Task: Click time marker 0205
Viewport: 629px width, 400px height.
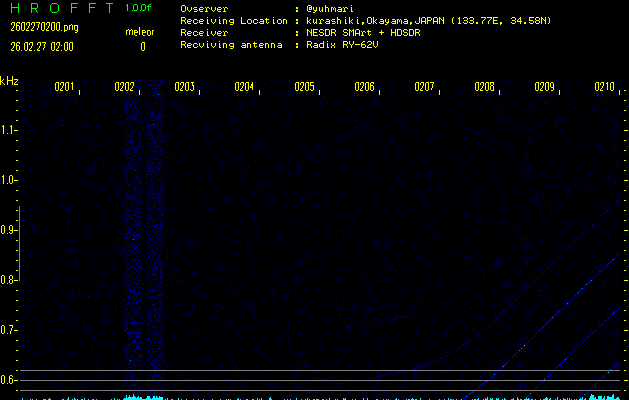Action: 304,87
